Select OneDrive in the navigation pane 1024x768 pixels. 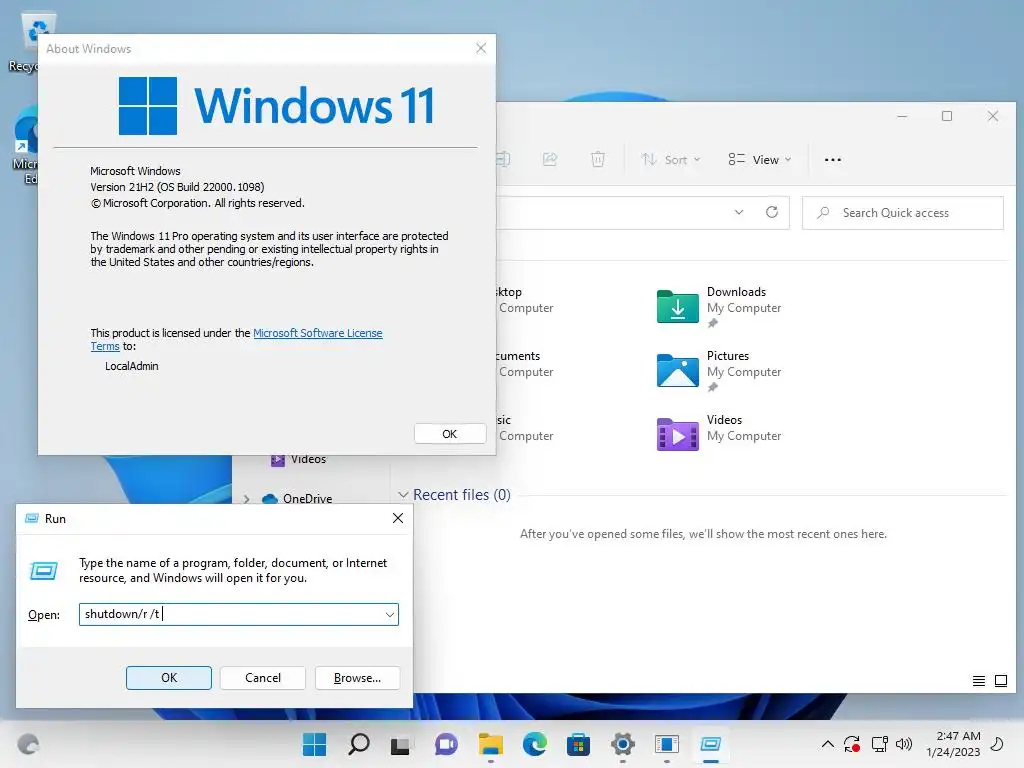click(x=307, y=498)
